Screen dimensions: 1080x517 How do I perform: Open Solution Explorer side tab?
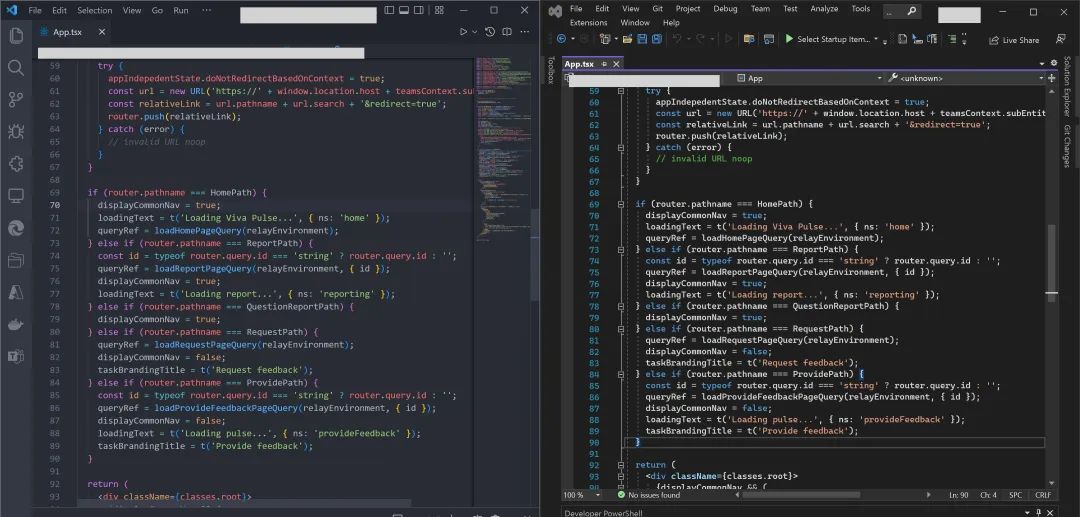coord(1067,85)
